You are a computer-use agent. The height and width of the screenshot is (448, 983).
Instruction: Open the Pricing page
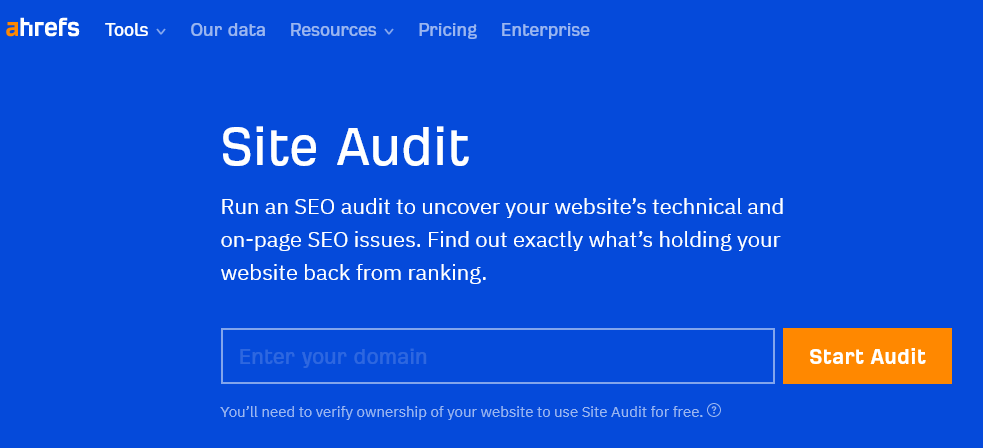(447, 30)
